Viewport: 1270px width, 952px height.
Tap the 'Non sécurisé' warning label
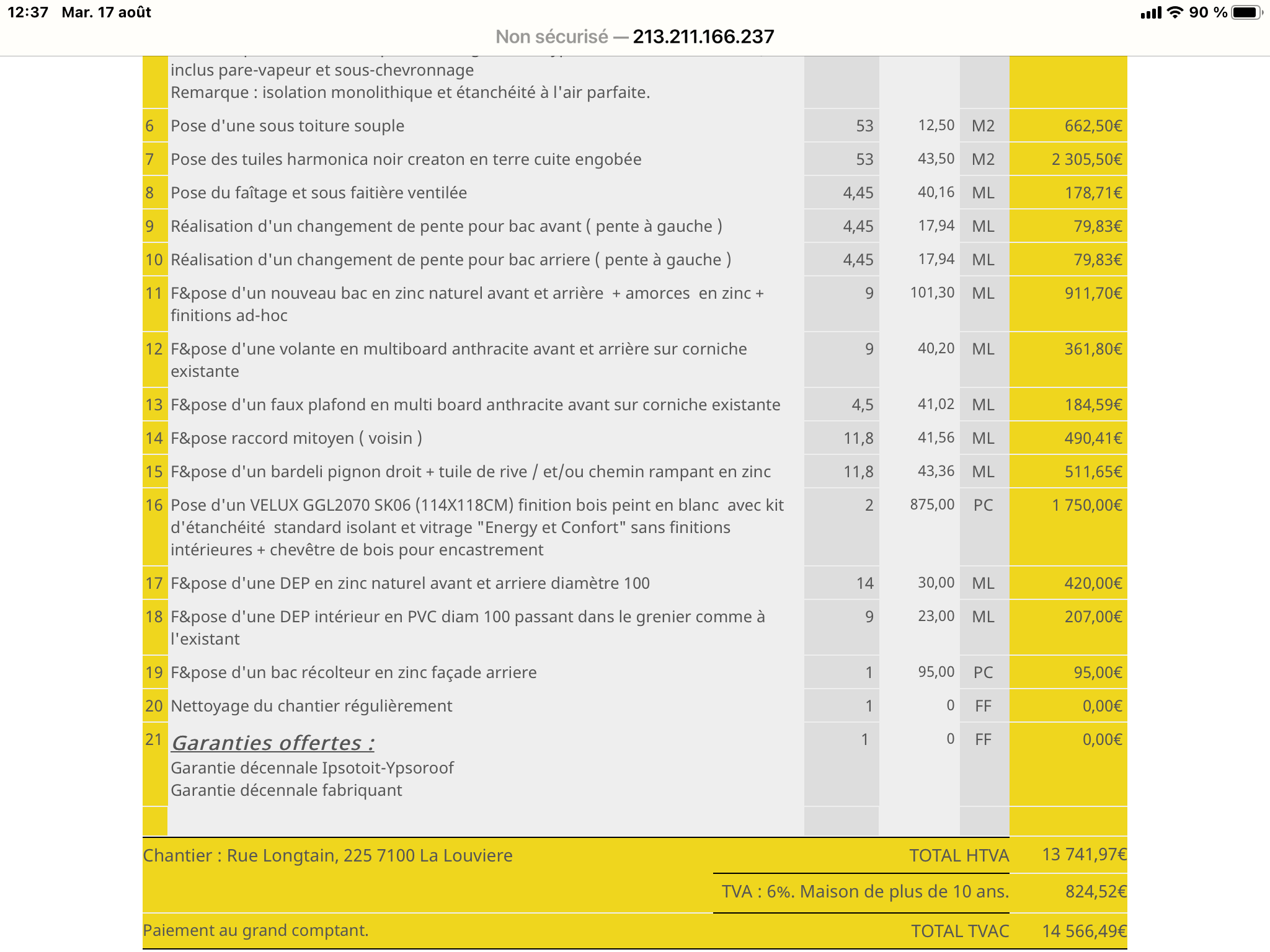click(x=552, y=37)
